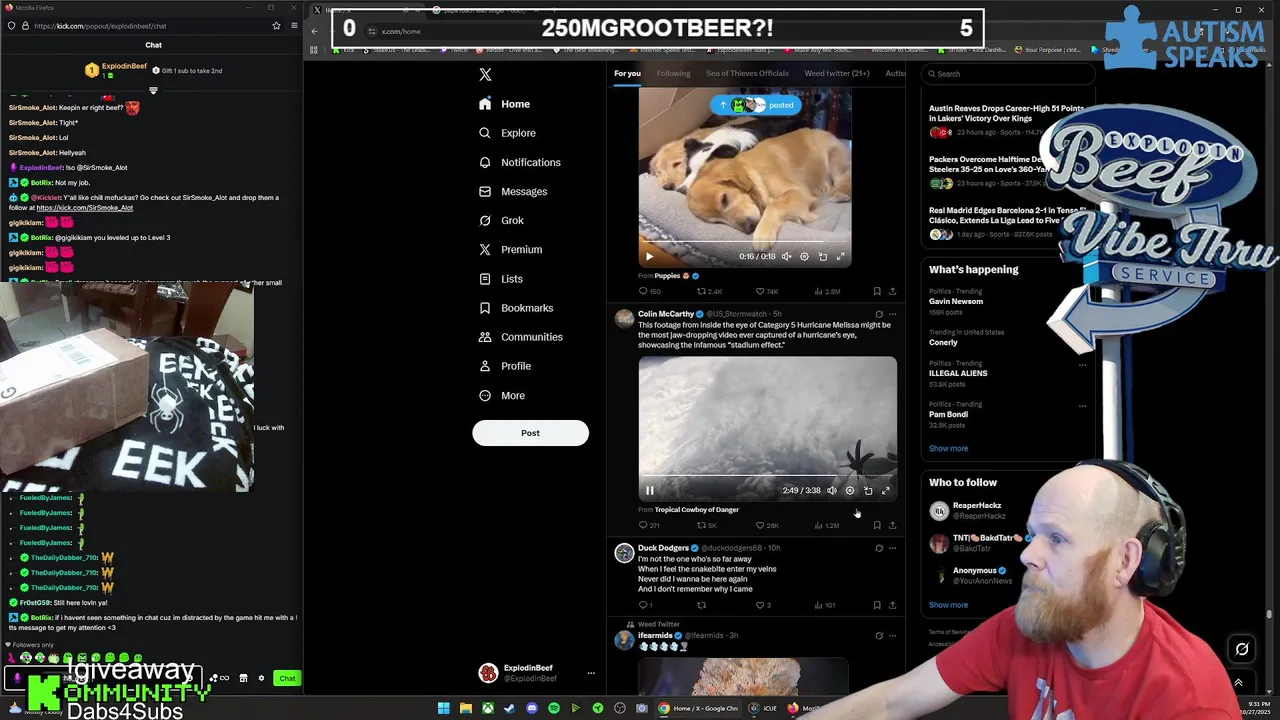
Task: Open Kick chat settings gear
Action: point(261,678)
